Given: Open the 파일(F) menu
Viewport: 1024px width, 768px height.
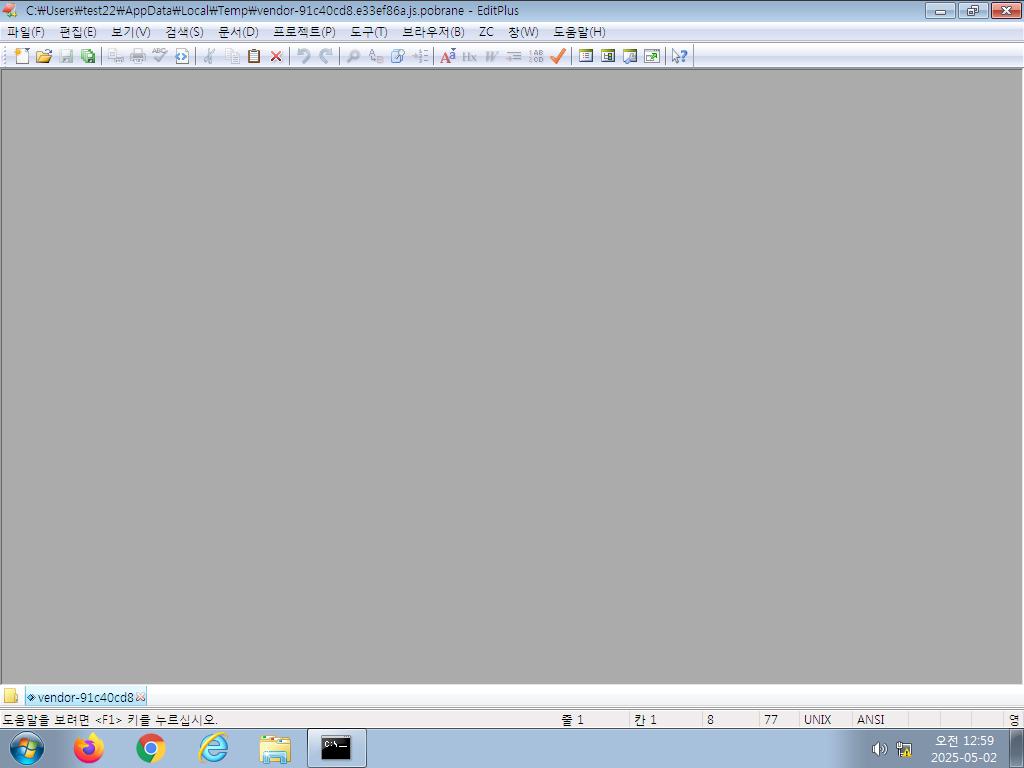Looking at the screenshot, I should pyautogui.click(x=25, y=32).
